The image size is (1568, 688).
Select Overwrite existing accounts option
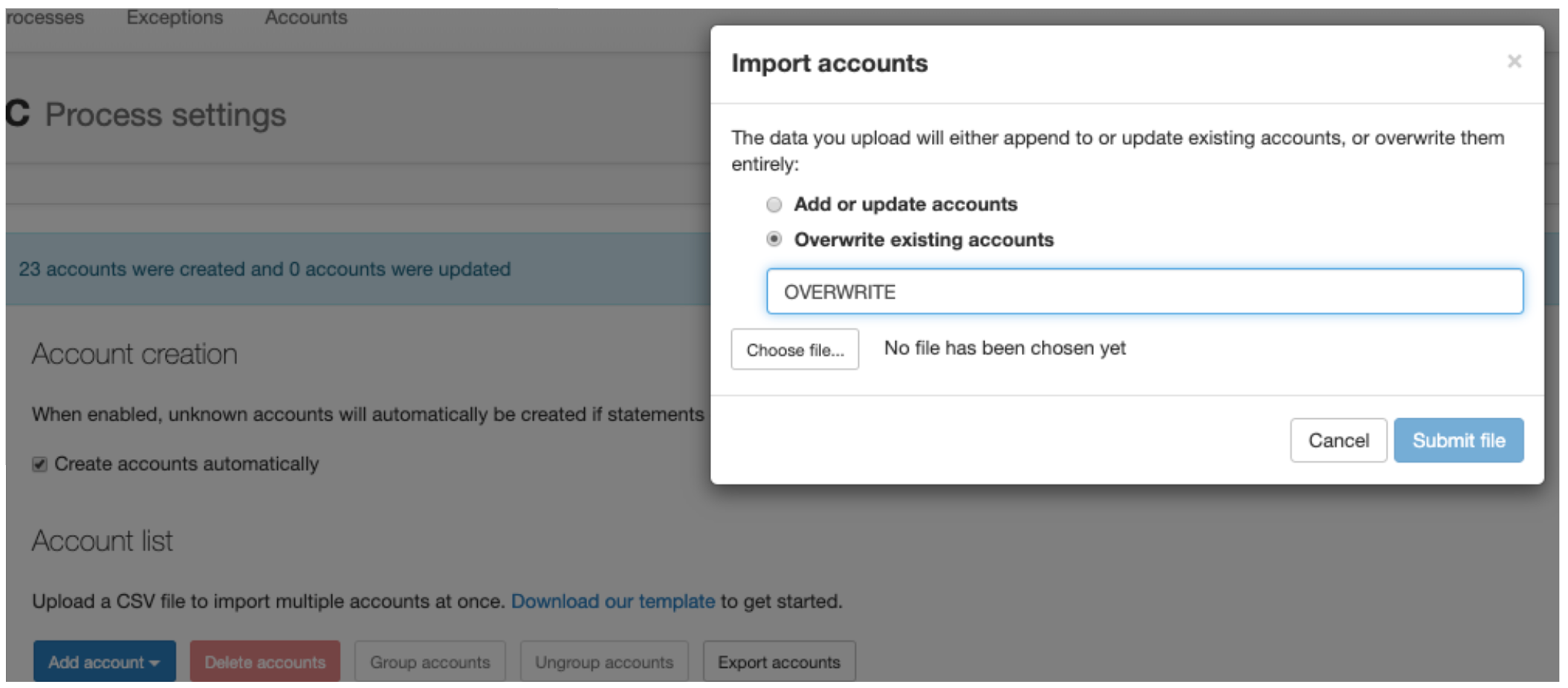774,239
